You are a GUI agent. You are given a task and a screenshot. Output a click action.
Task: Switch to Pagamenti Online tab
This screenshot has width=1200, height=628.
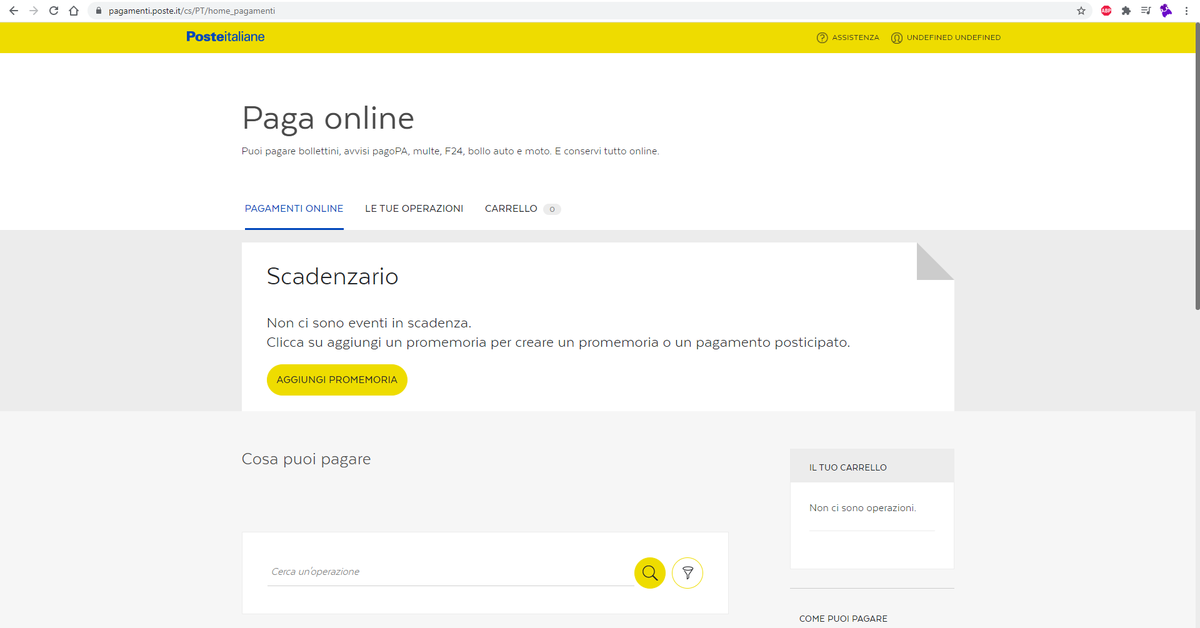point(294,209)
